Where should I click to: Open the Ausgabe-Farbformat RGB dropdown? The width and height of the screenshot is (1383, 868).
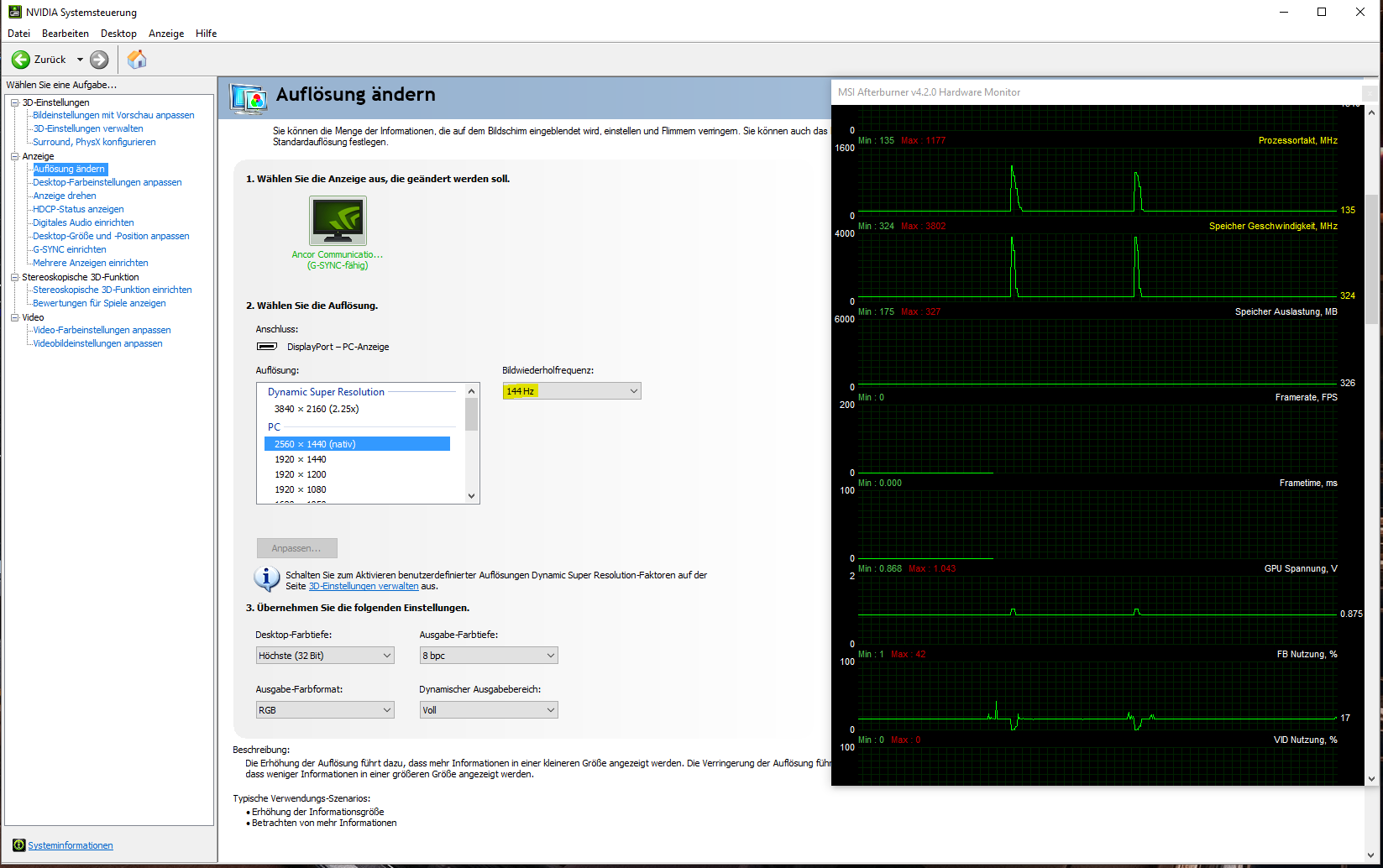(325, 710)
